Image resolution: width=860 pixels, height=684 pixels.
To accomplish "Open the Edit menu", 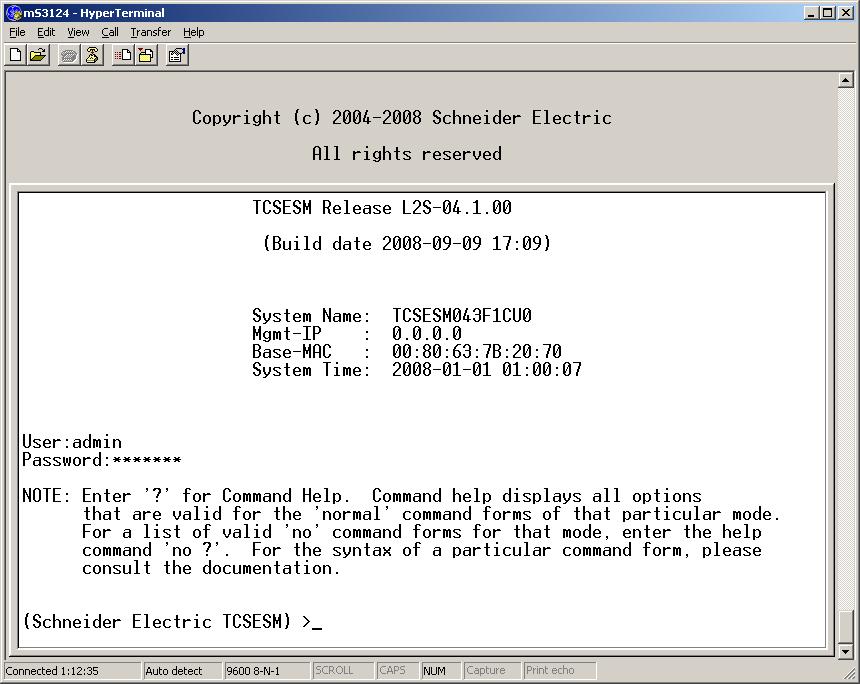I will coord(46,32).
